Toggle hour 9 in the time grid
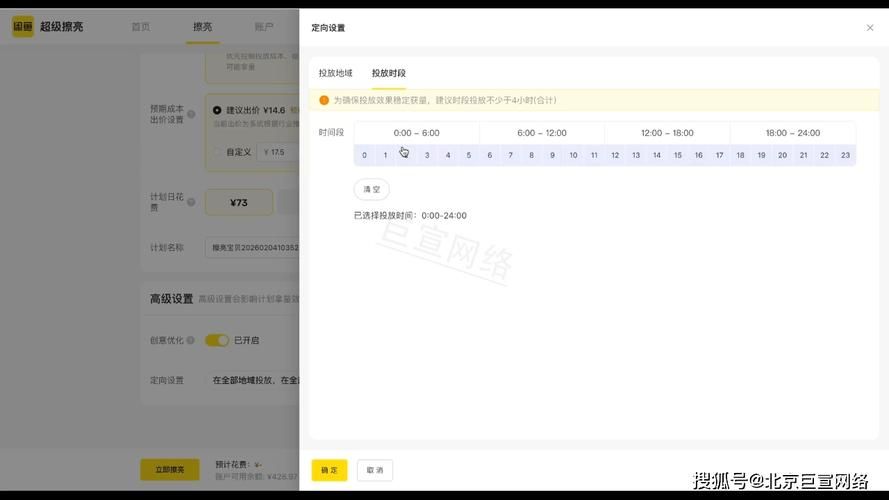The image size is (889, 500). pyautogui.click(x=552, y=155)
